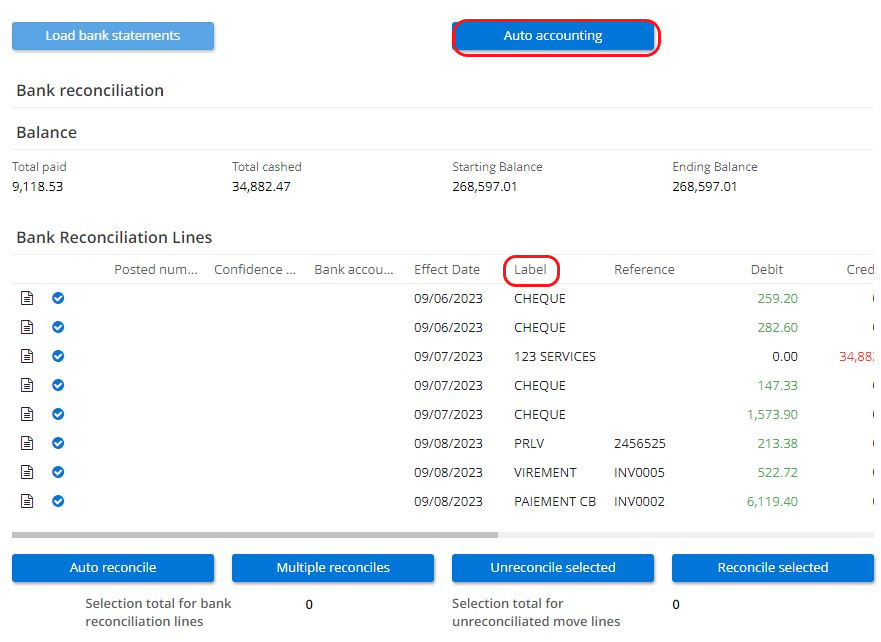Viewport: 881px width, 642px height.
Task: Click Unreconcile selected button
Action: pos(553,567)
